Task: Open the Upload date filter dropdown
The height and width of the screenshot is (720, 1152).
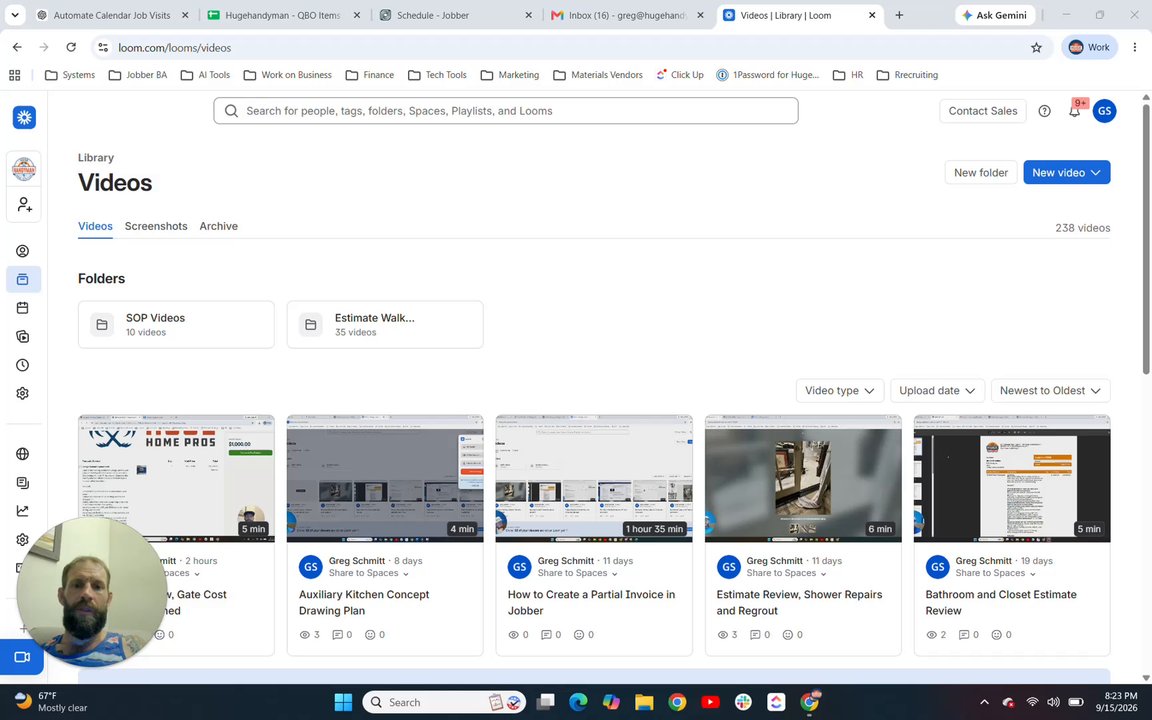Action: (x=937, y=391)
